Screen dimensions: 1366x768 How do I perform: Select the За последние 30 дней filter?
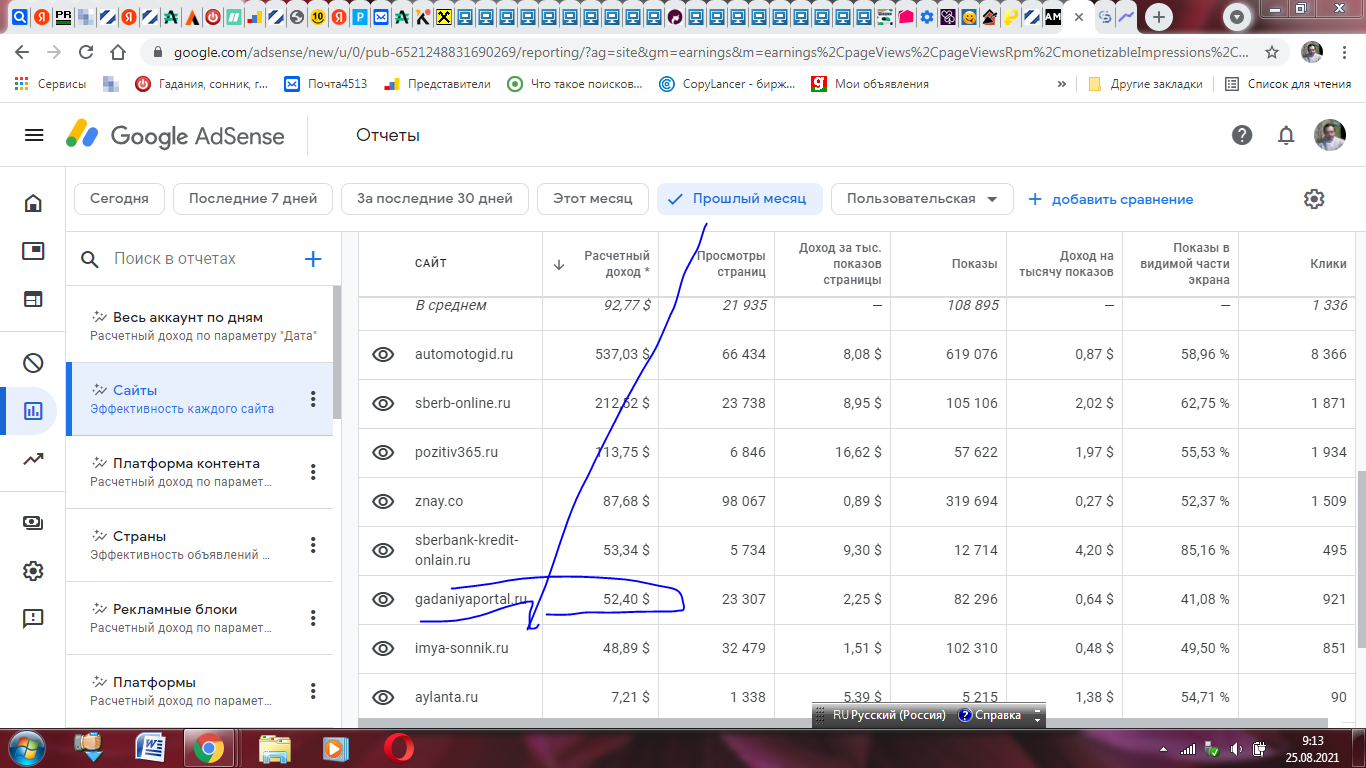434,199
